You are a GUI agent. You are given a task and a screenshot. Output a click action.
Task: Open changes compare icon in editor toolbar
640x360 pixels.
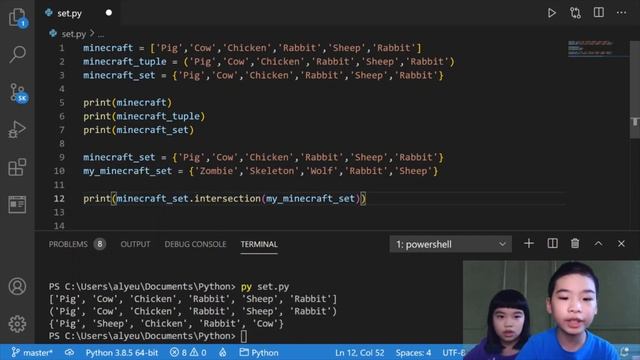pos(575,13)
